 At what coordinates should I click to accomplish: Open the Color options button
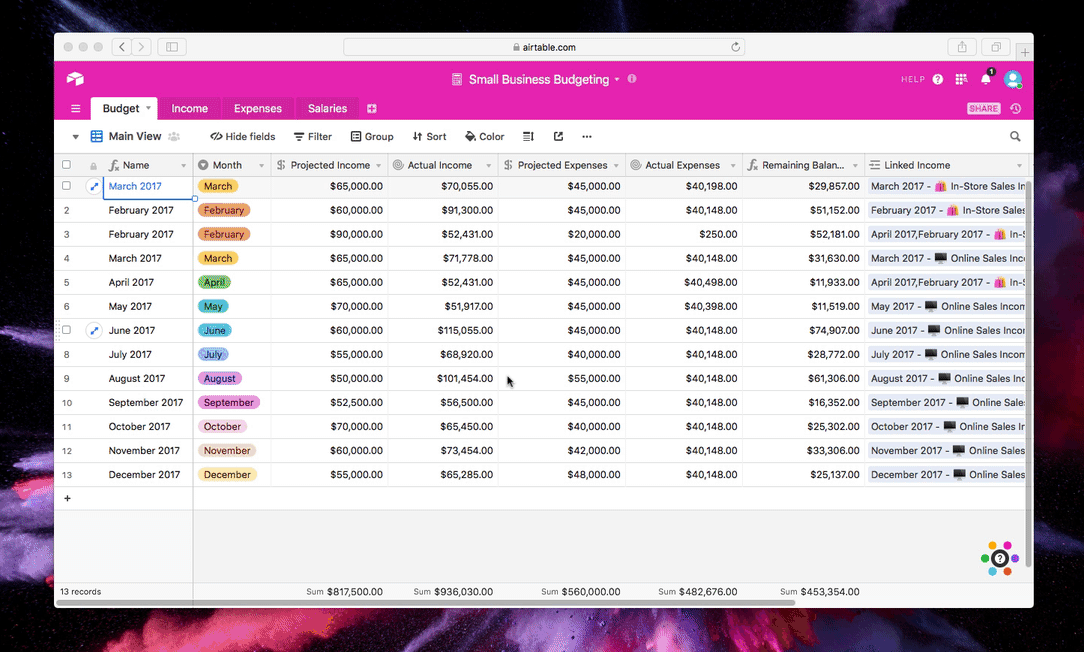click(485, 137)
